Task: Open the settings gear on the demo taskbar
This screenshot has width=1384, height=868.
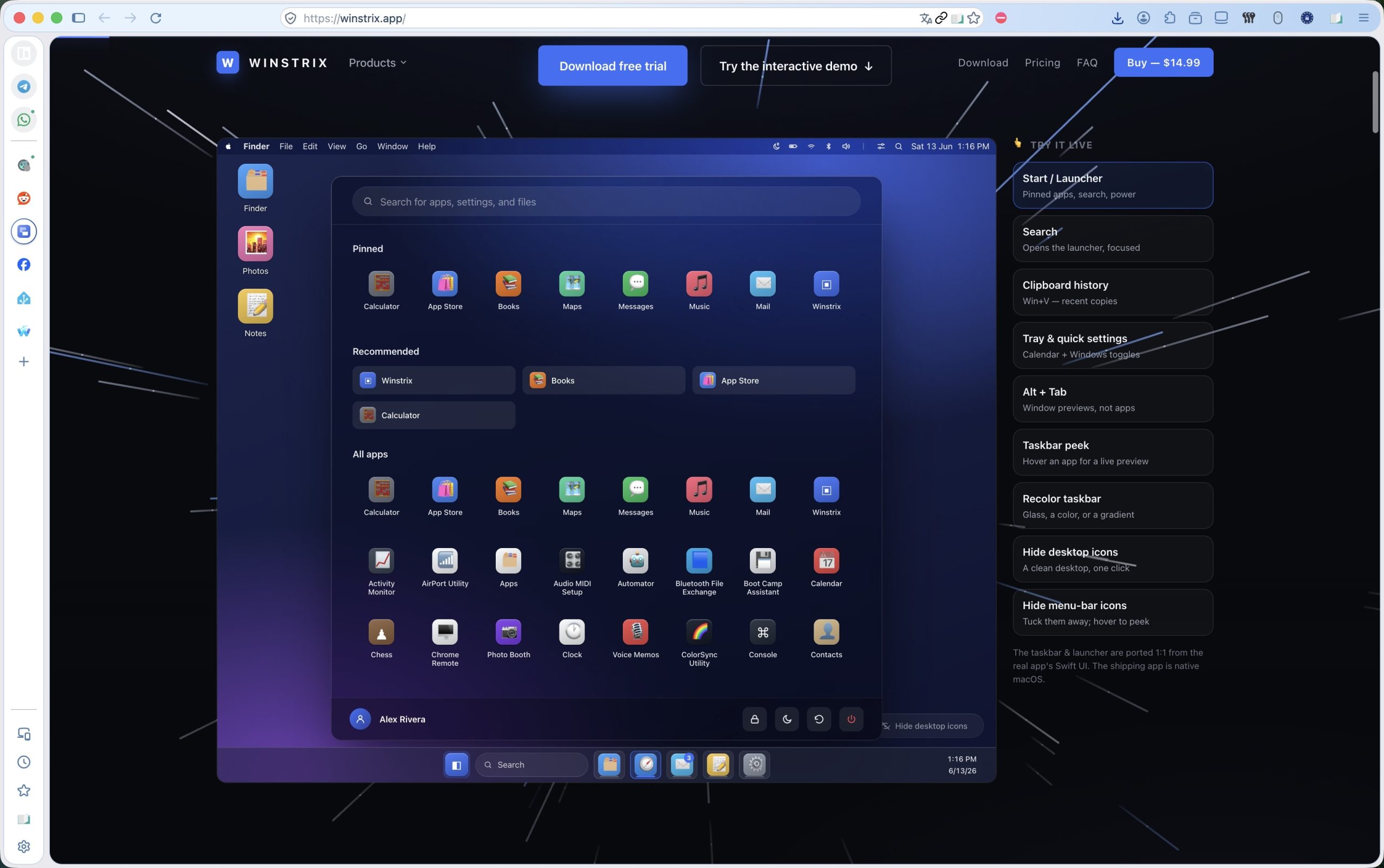Action: 755,765
